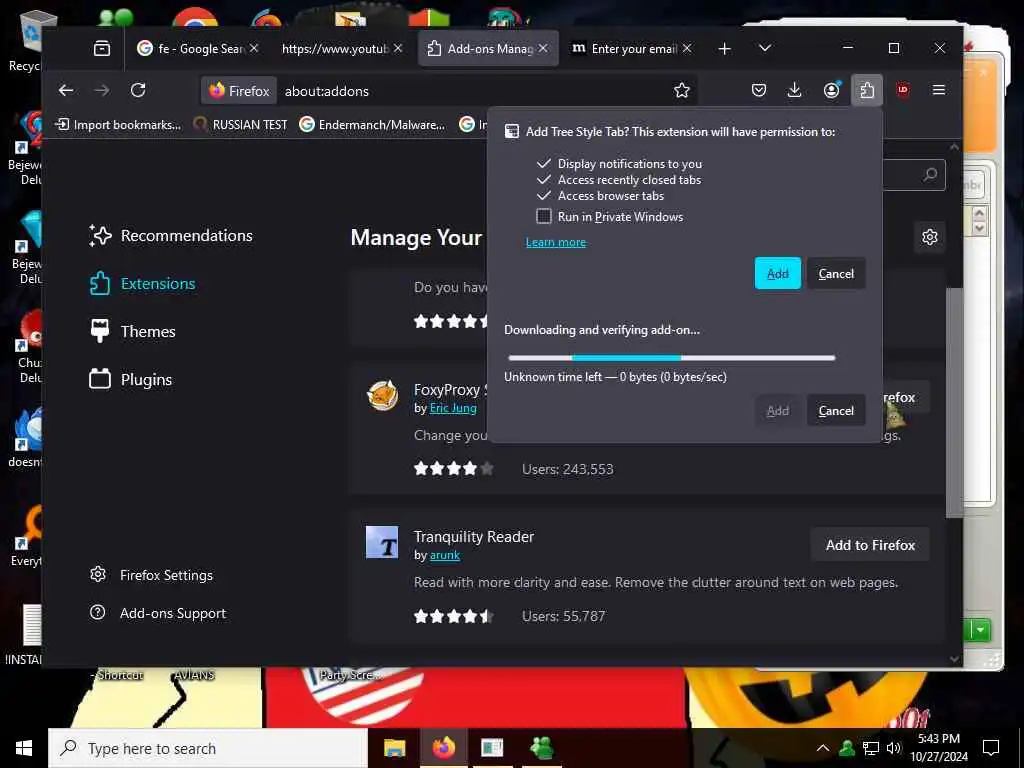Cancel the downloading and verifying add-on
1024x768 pixels.
click(836, 411)
